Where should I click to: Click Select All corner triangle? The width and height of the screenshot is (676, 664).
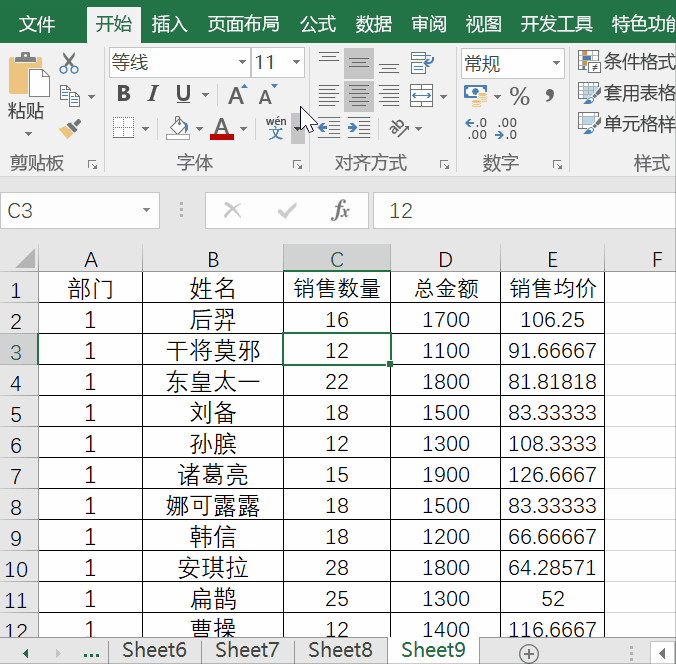click(25, 259)
